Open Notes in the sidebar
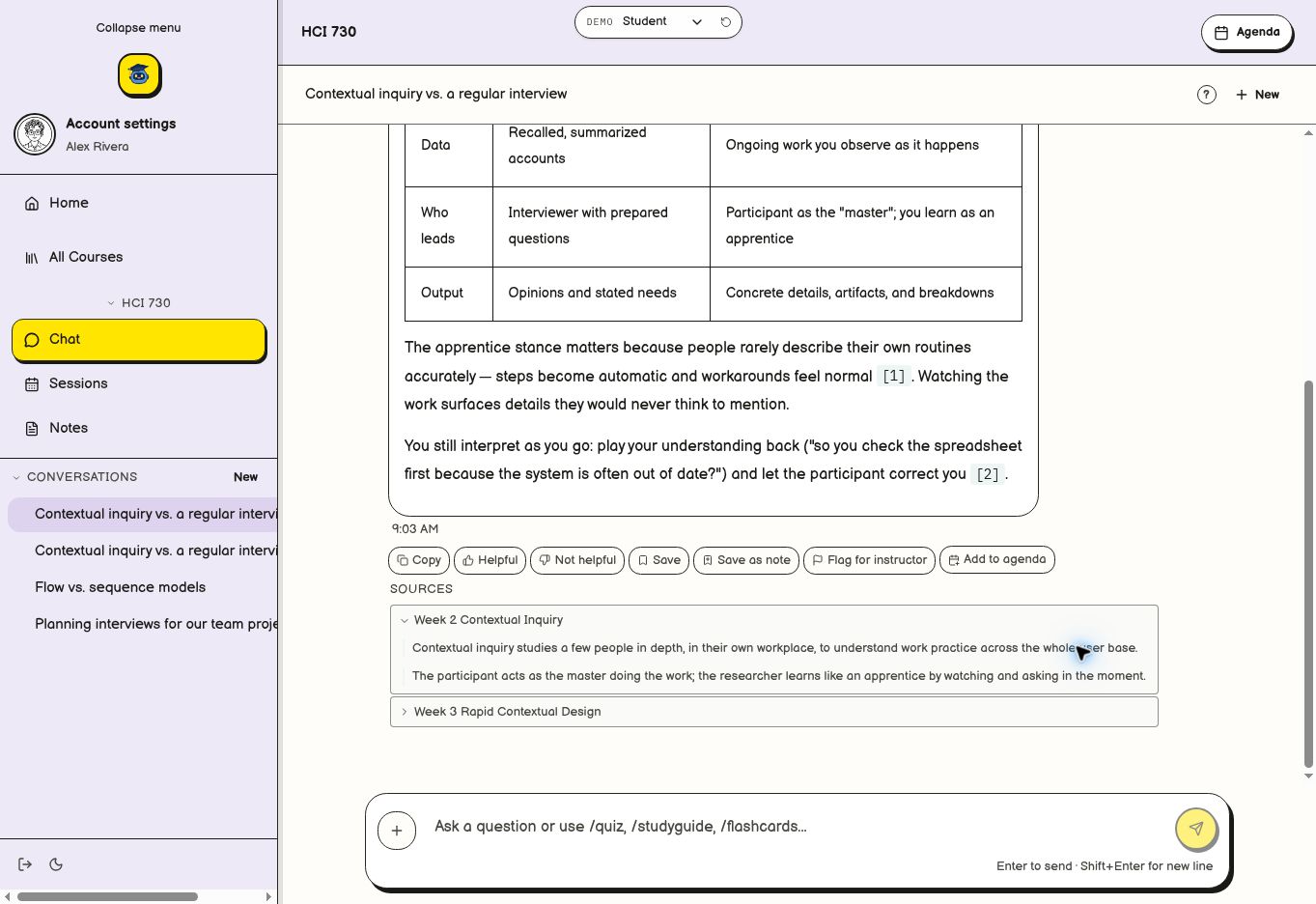 (x=139, y=428)
